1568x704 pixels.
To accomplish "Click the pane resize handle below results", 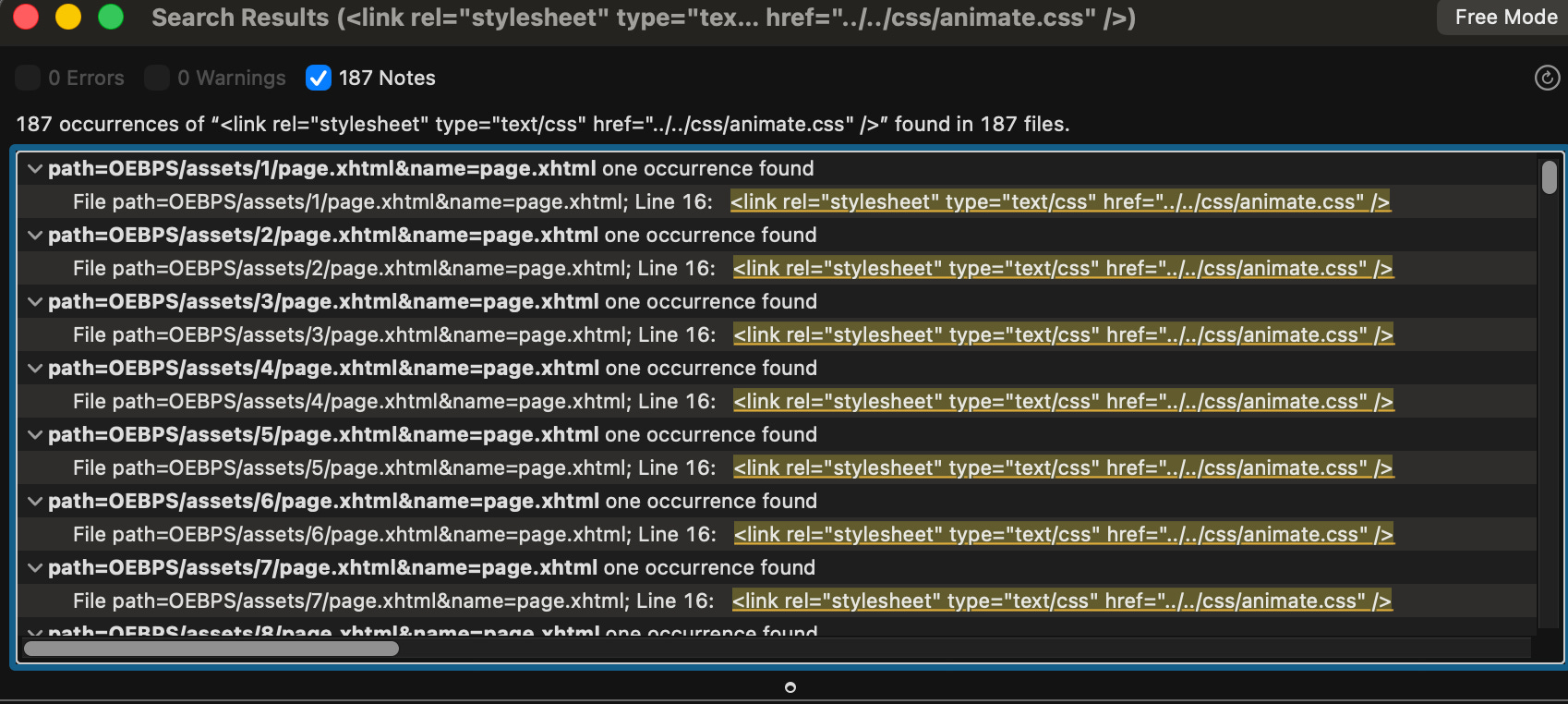I will (790, 687).
